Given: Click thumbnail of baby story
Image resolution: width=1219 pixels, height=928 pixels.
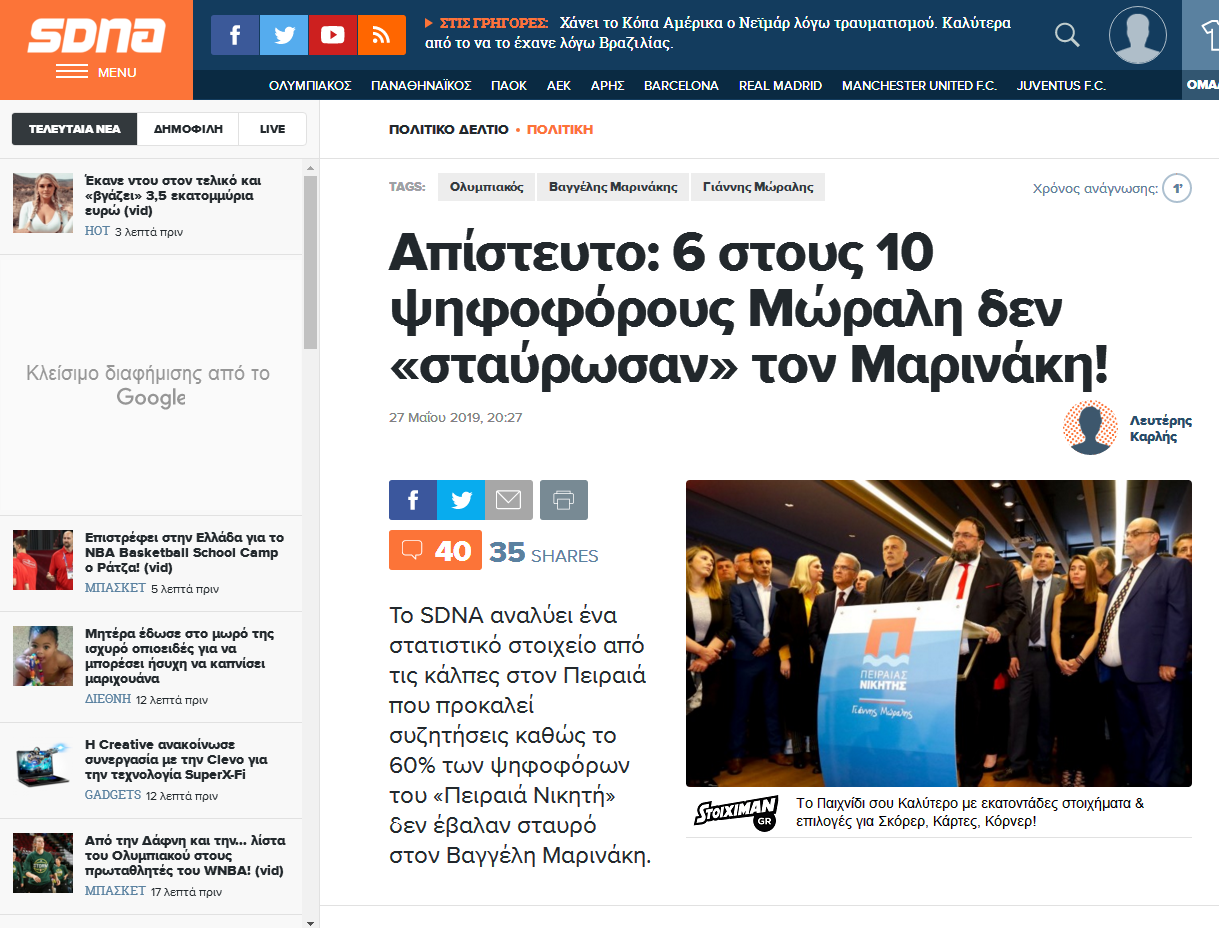Looking at the screenshot, I should [x=43, y=656].
